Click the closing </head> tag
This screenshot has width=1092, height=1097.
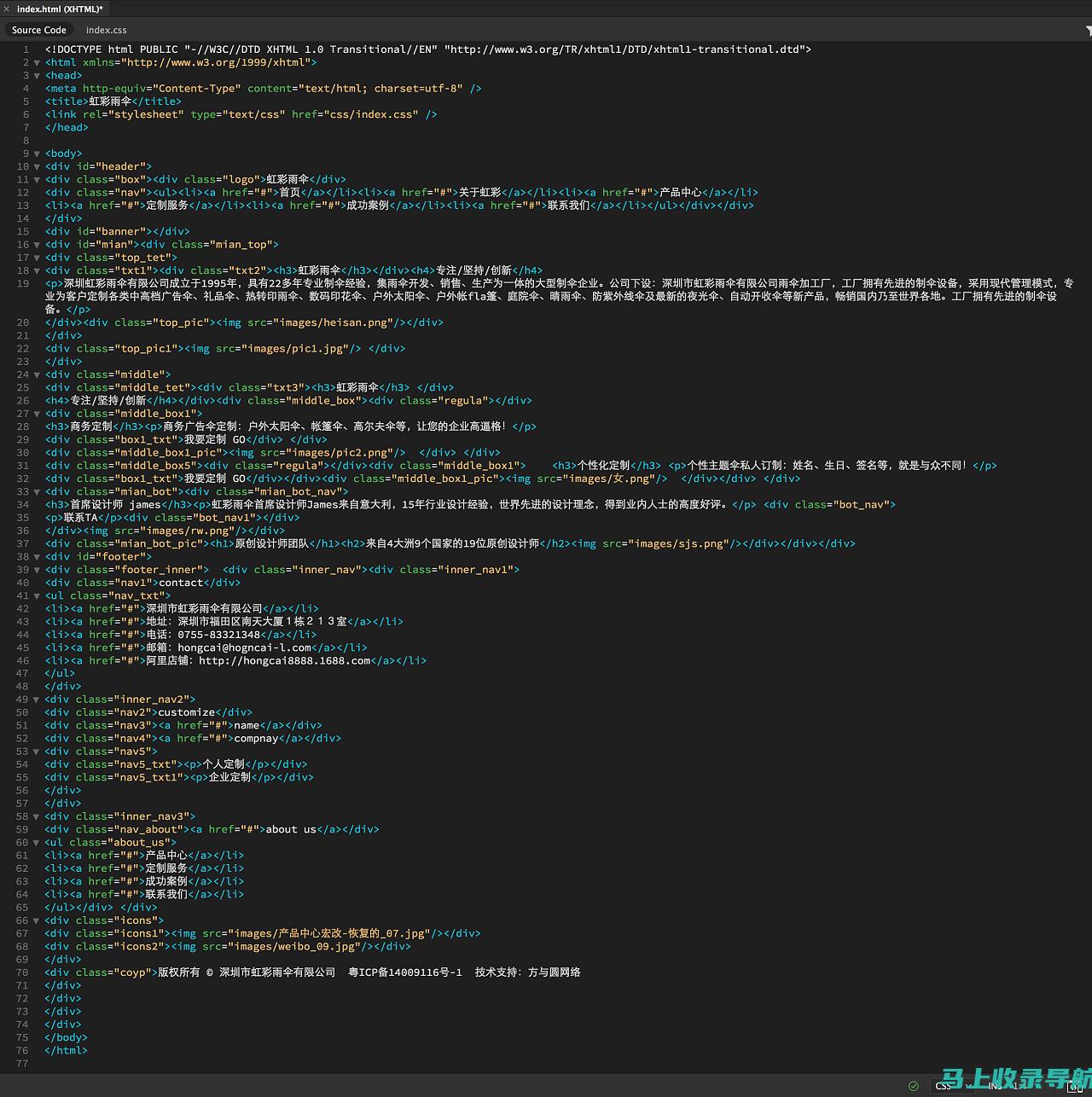tap(67, 127)
